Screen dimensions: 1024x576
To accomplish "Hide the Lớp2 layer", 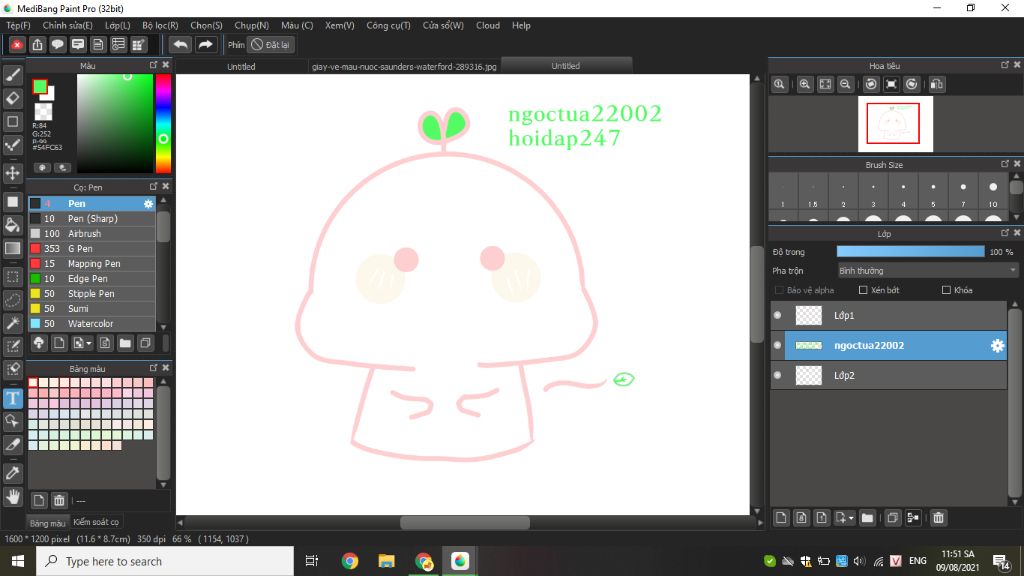I will point(777,376).
